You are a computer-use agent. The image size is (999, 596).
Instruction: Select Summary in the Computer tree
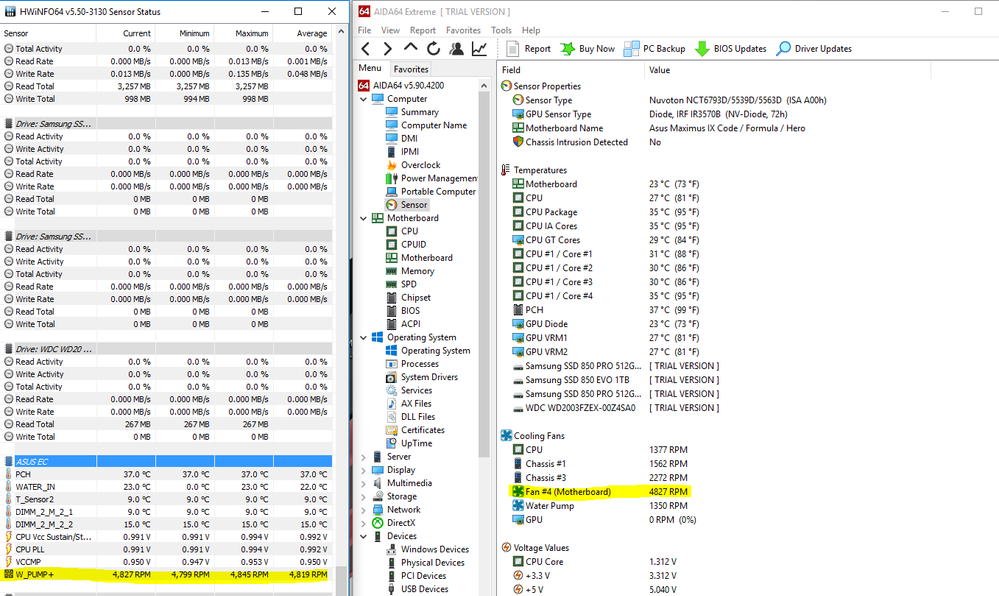click(420, 112)
